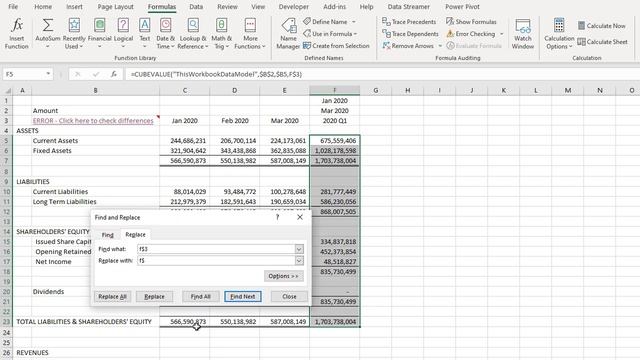Open the Find and Replace help question mark
The width and height of the screenshot is (640, 360).
pyautogui.click(x=278, y=217)
